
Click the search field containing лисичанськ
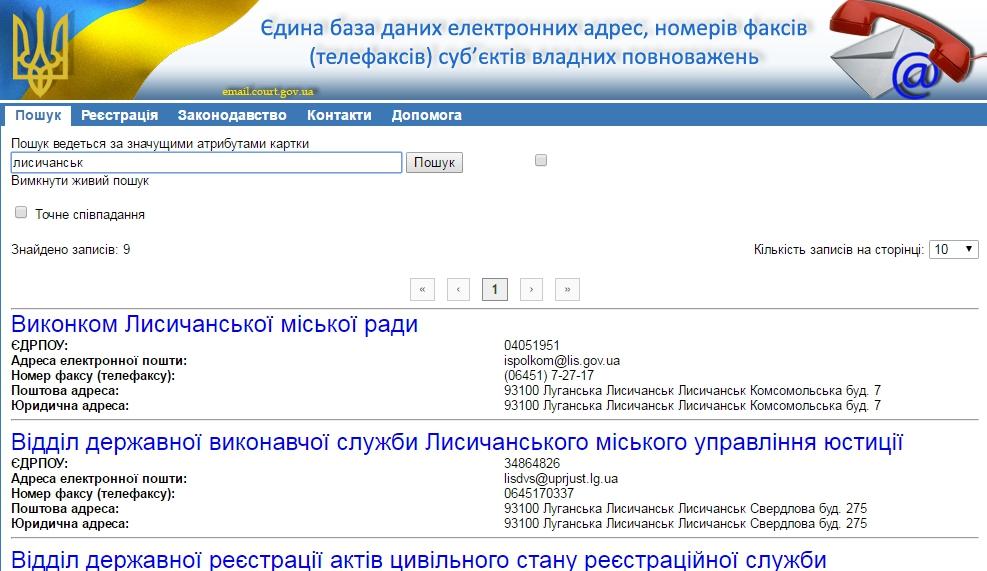point(206,162)
